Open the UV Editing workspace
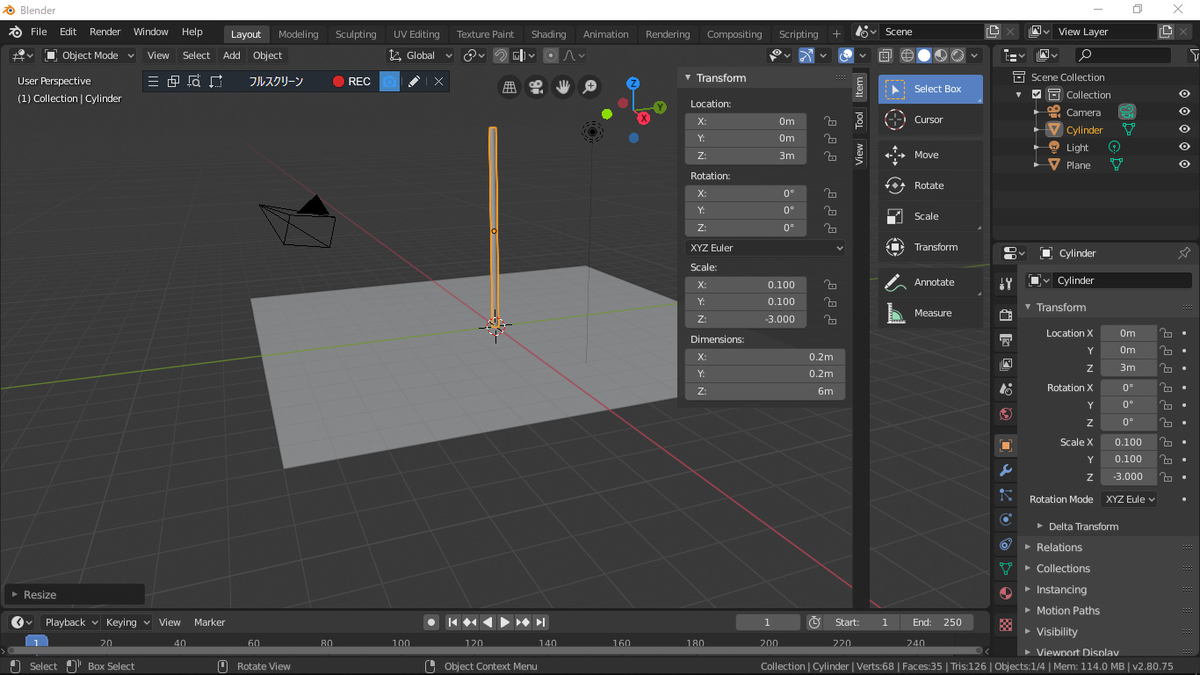Screen dimensions: 1200x675 tap(416, 34)
